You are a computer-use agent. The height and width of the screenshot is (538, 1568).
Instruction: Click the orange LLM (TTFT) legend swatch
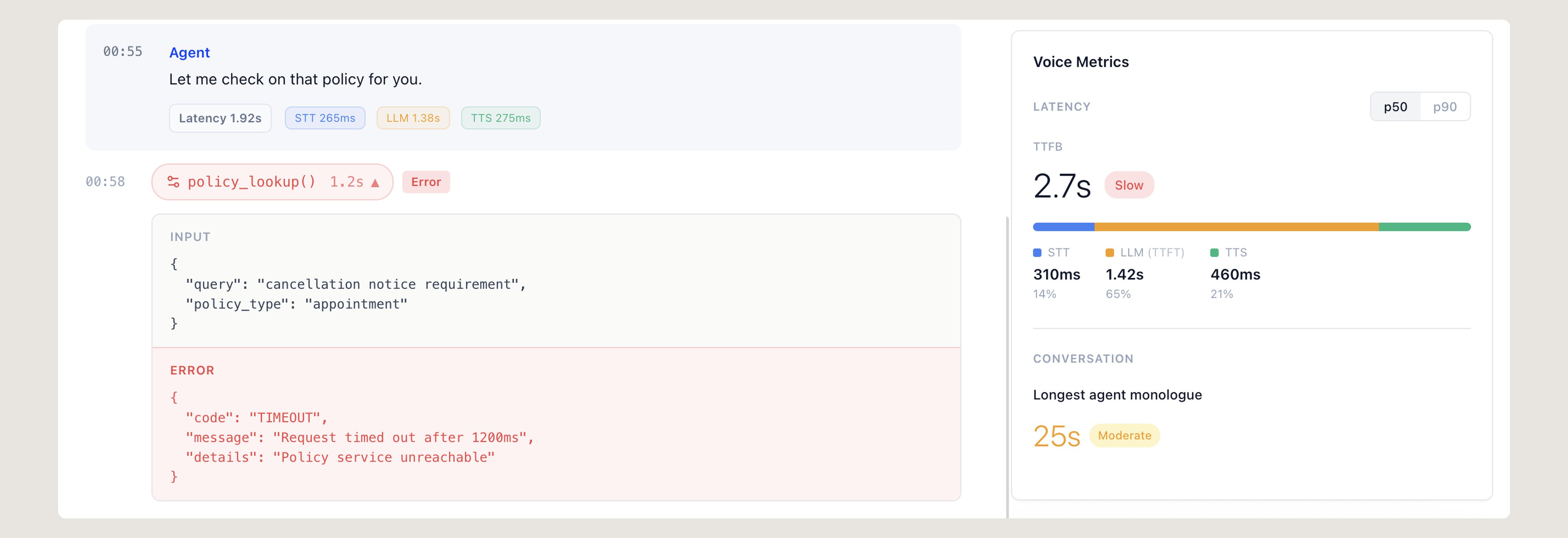tap(1110, 253)
